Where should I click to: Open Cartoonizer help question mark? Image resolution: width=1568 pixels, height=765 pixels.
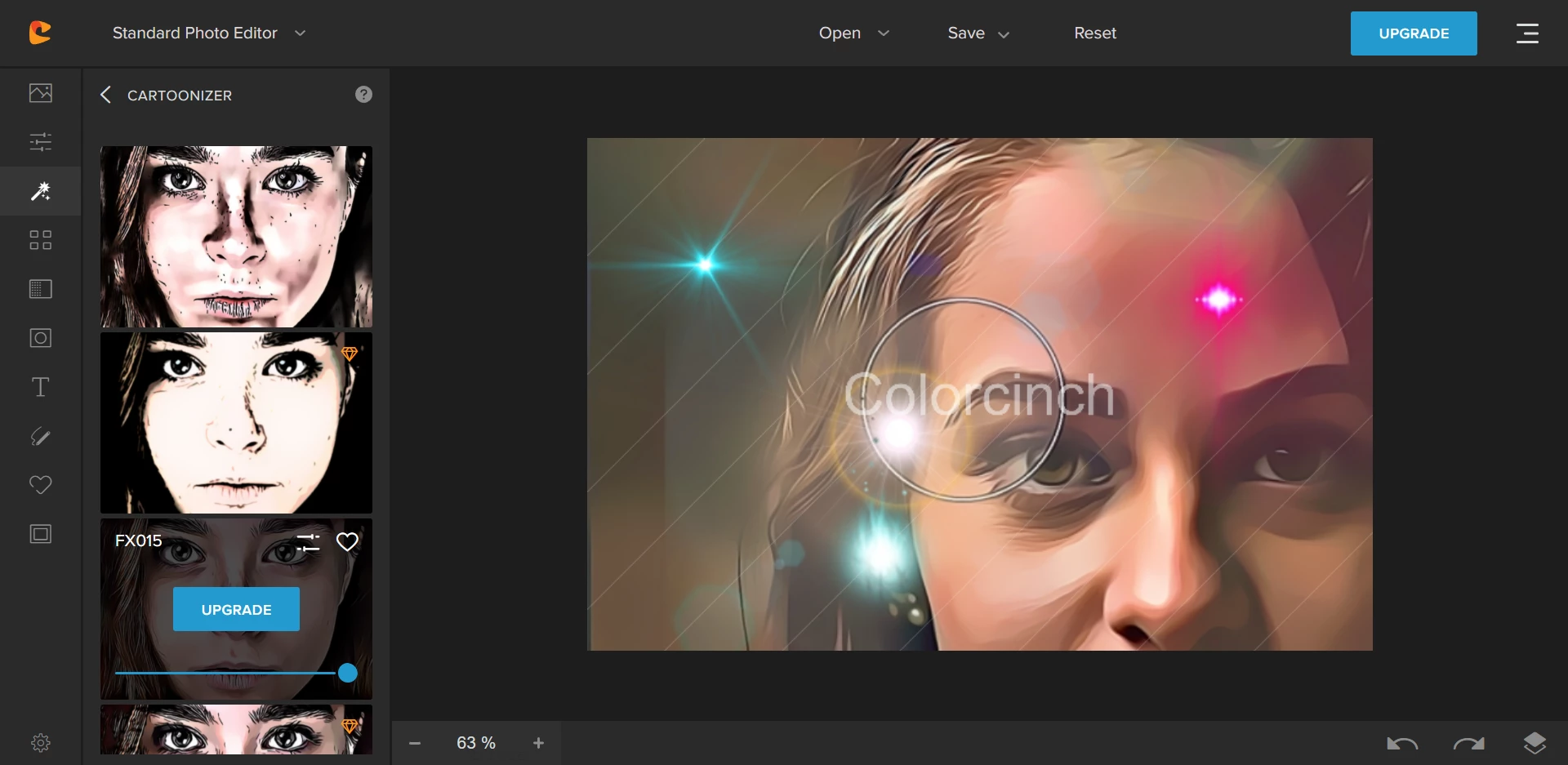[363, 95]
